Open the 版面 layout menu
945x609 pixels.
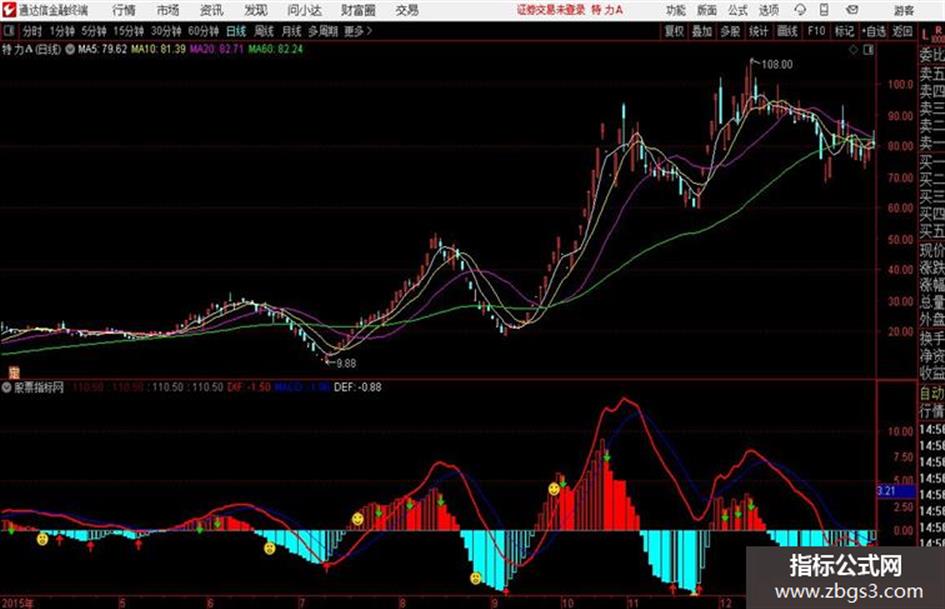706,10
